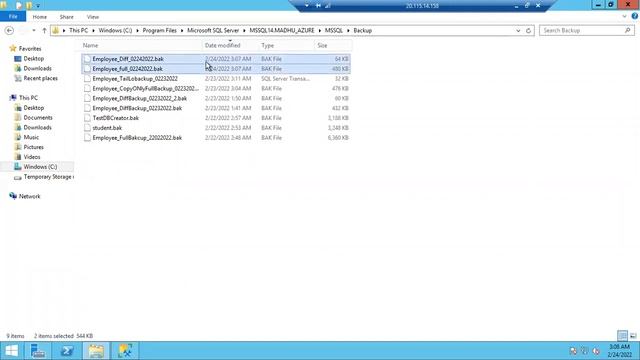
Task: Click the 2/24/2022 3:07 AM date cell
Action: pyautogui.click(x=228, y=59)
